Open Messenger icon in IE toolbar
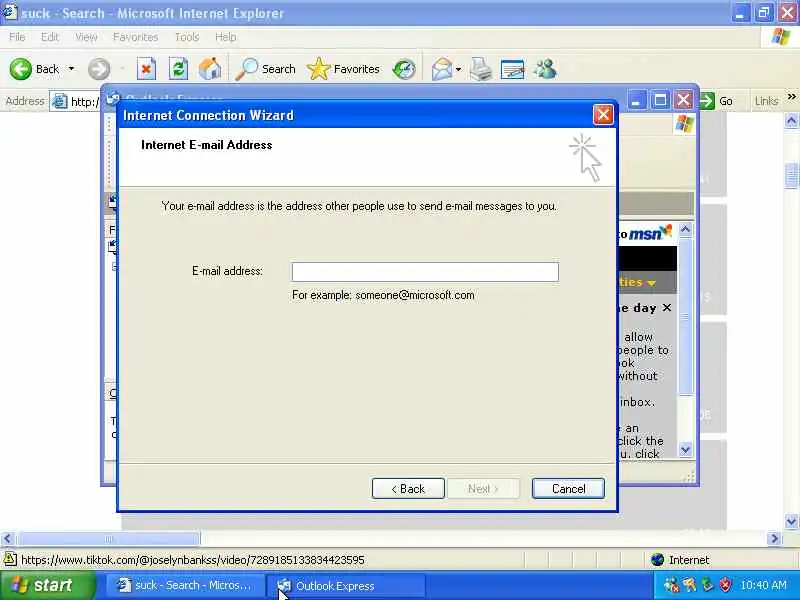 click(545, 69)
